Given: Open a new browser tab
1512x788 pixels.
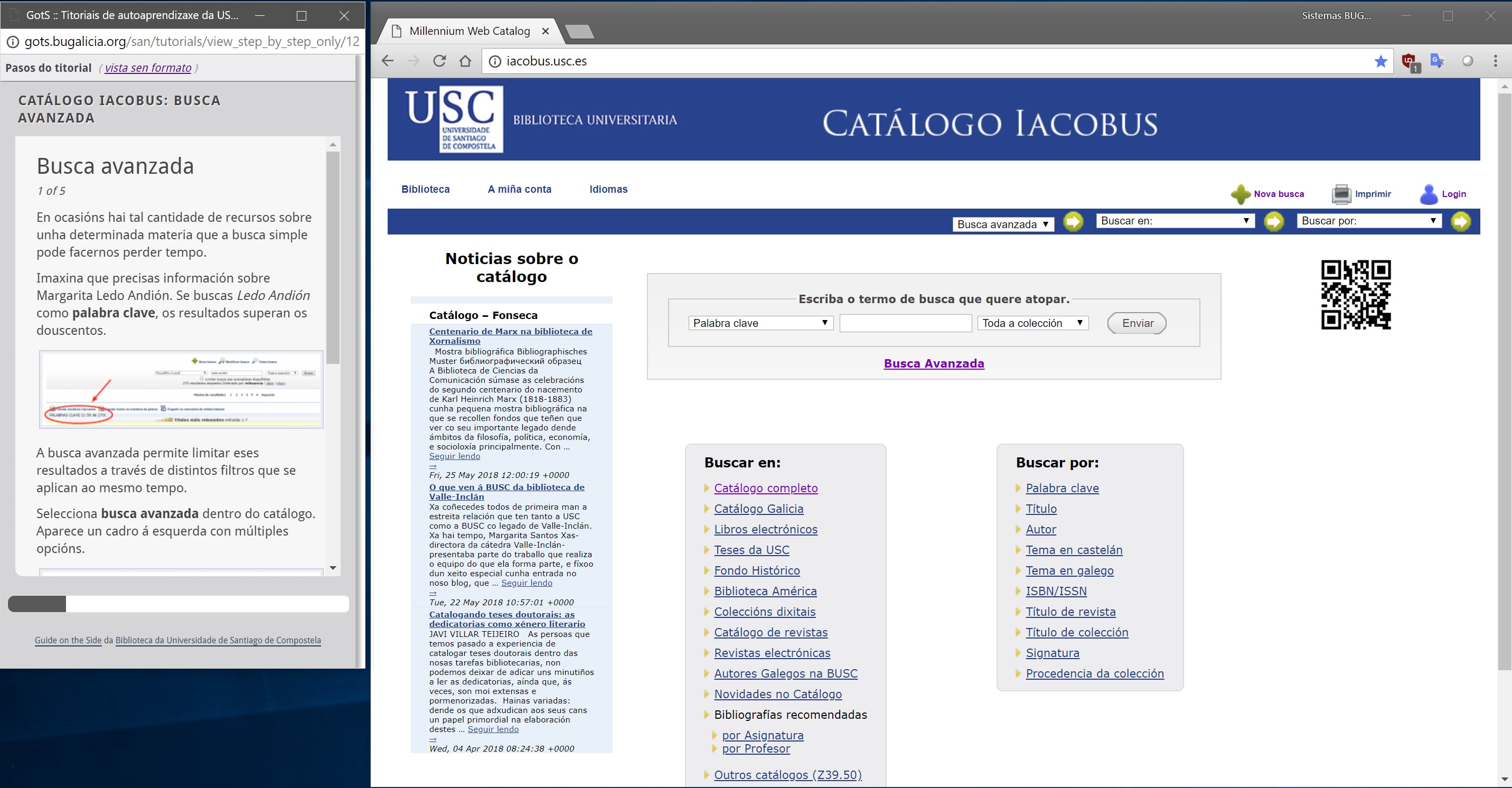Looking at the screenshot, I should coord(579,32).
